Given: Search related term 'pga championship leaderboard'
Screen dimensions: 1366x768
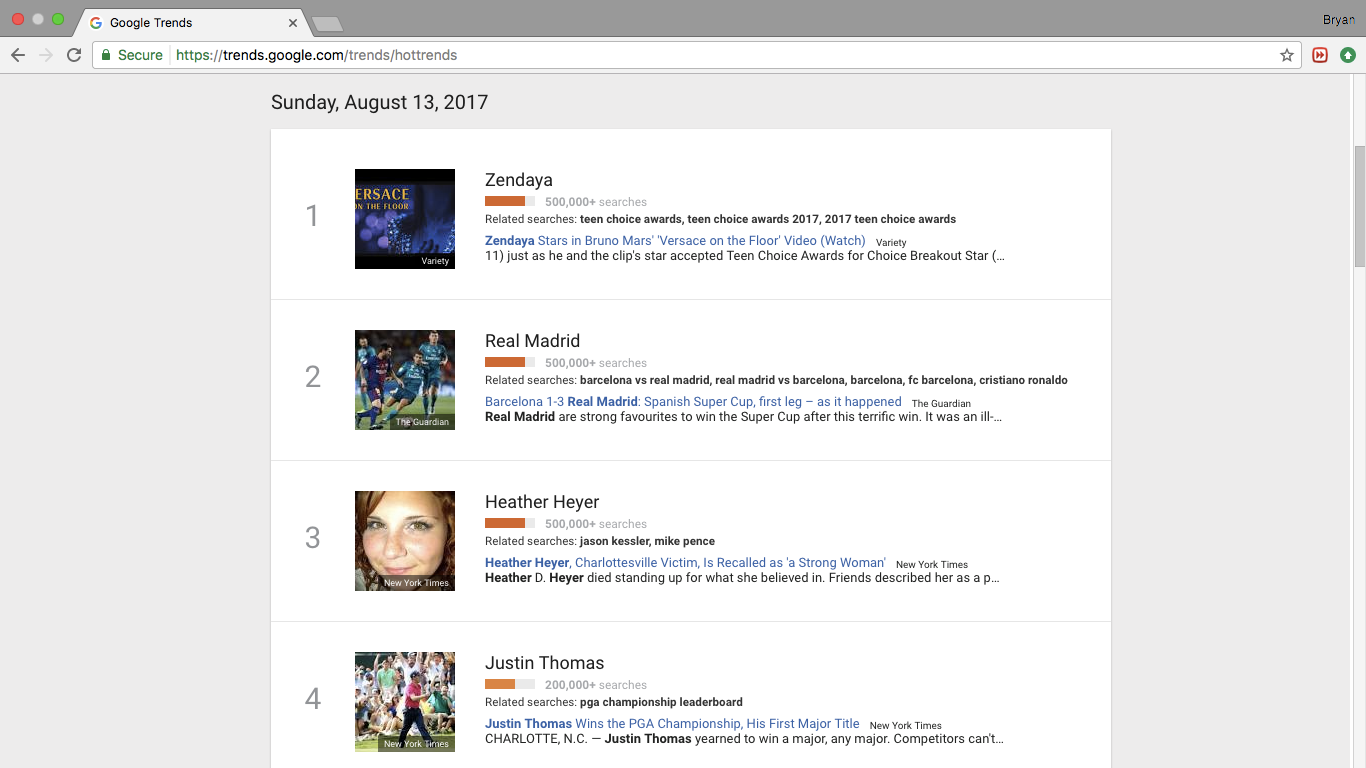Looking at the screenshot, I should (x=661, y=702).
